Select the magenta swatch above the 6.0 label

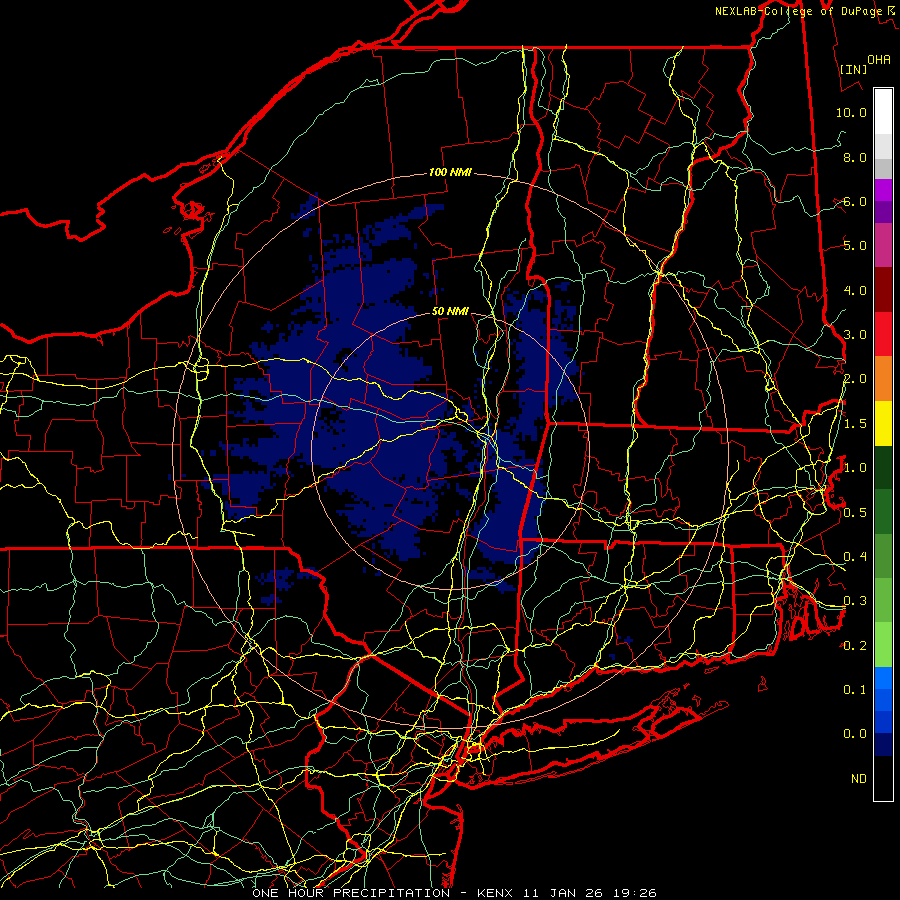click(x=883, y=190)
